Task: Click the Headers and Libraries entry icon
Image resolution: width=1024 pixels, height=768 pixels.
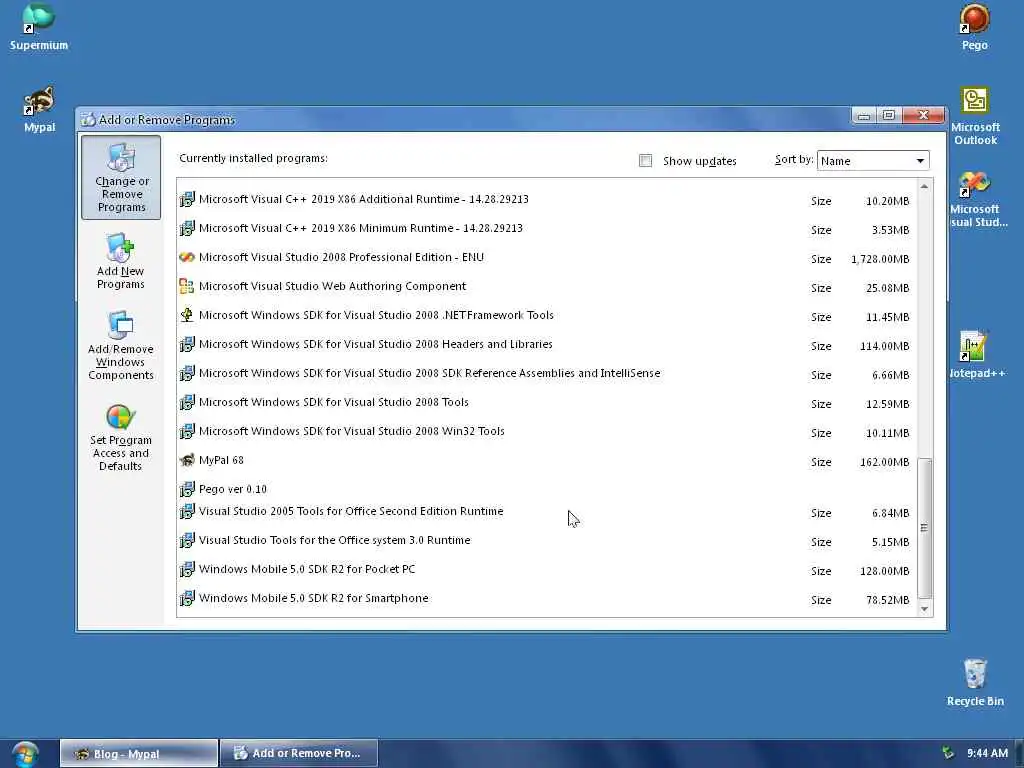Action: pos(187,344)
